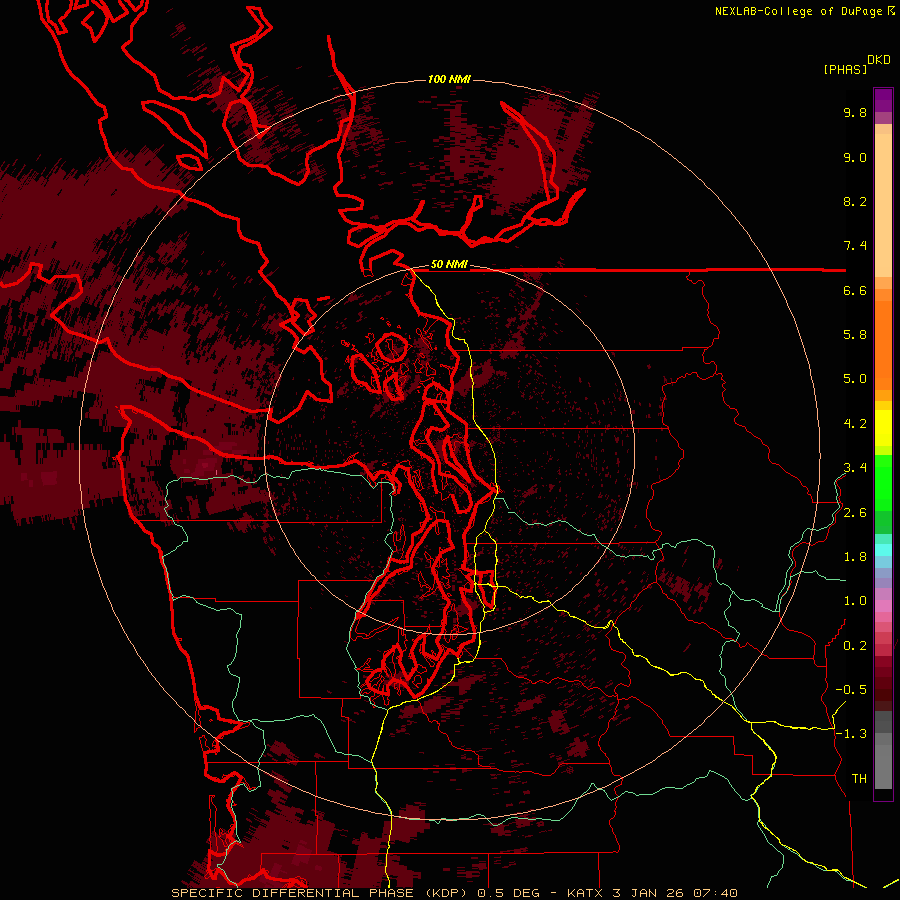Click the 5.0 value on the scale
The height and width of the screenshot is (900, 900).
tap(855, 379)
